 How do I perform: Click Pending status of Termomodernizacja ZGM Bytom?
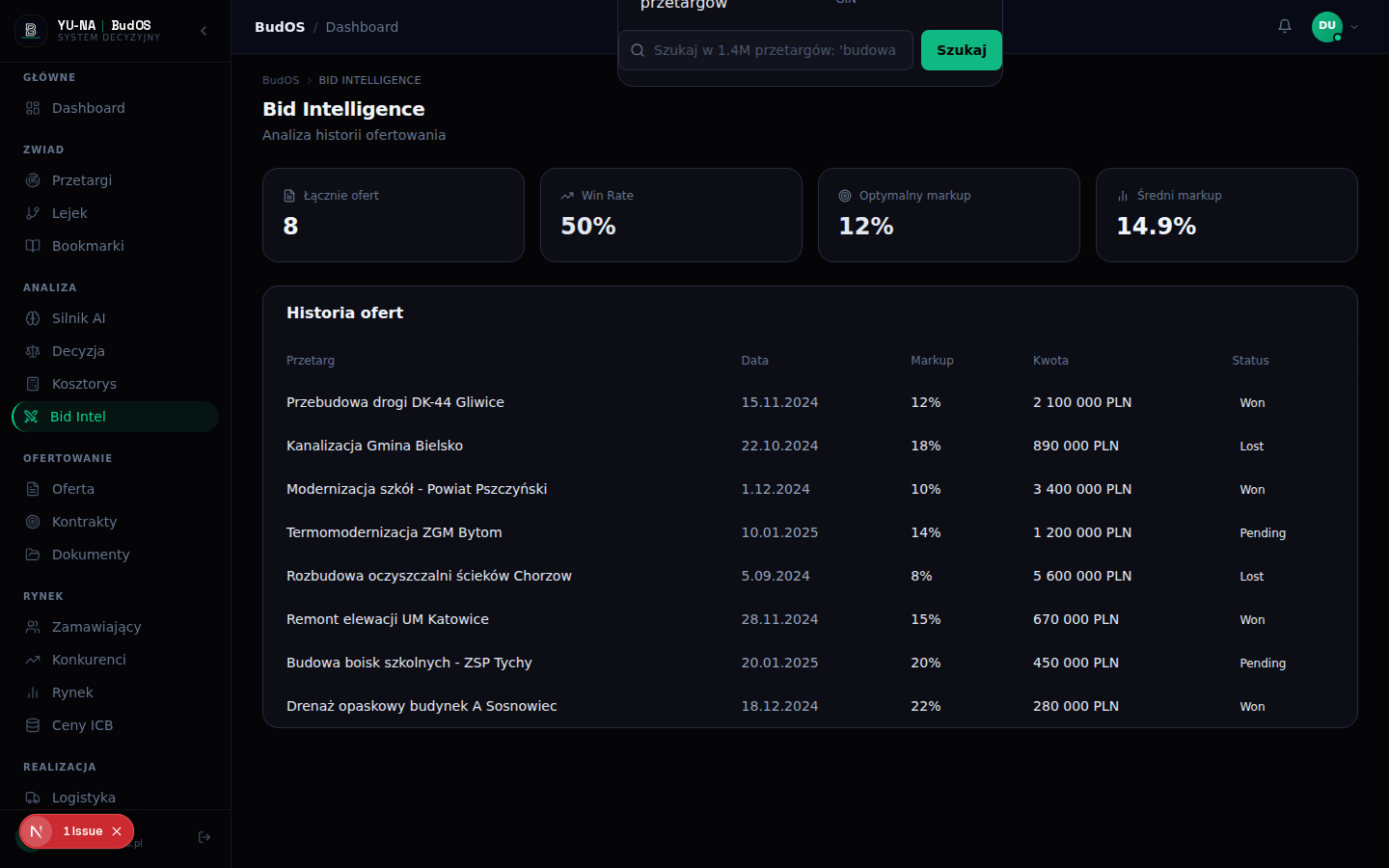pyautogui.click(x=1263, y=533)
